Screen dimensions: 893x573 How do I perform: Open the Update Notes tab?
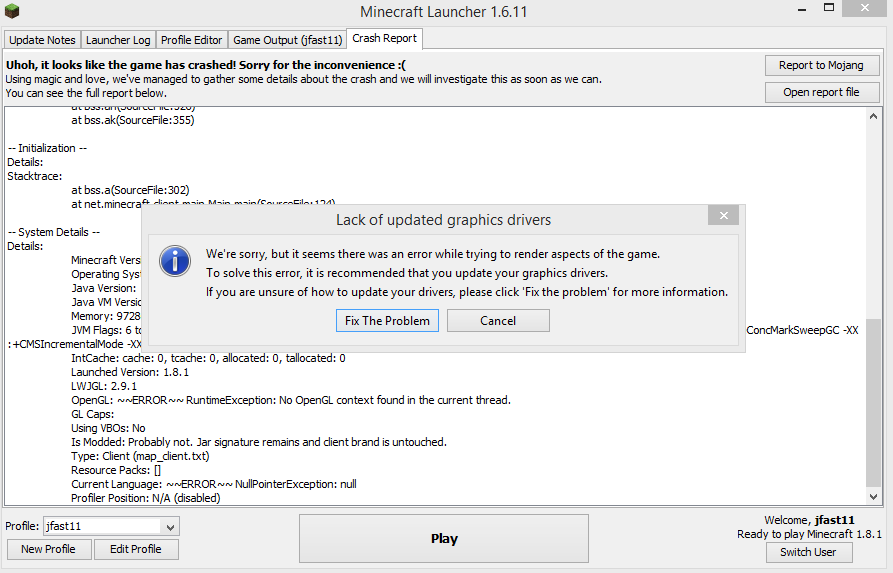pyautogui.click(x=42, y=40)
